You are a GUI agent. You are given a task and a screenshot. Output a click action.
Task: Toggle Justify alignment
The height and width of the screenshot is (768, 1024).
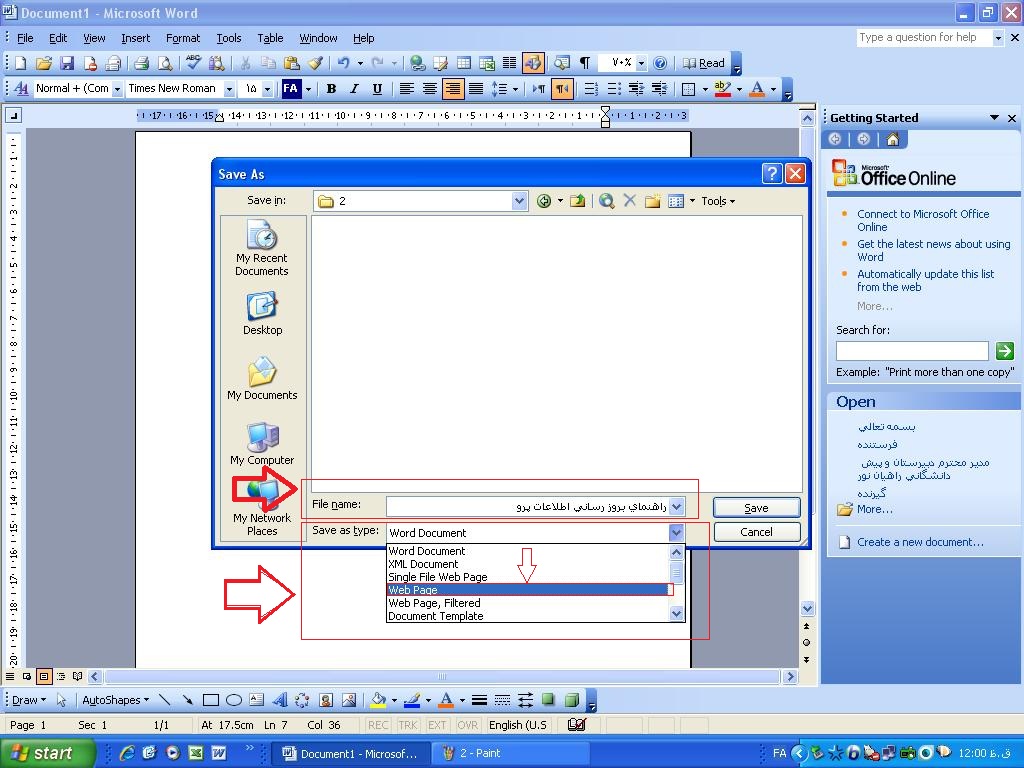pyautogui.click(x=476, y=89)
